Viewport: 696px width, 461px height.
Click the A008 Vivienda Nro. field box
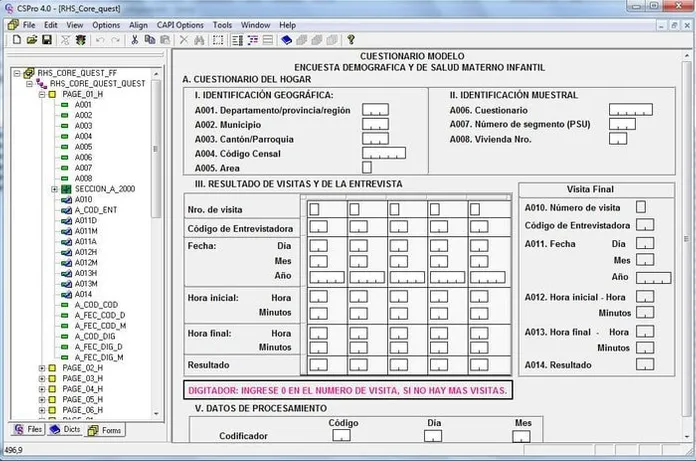[617, 138]
